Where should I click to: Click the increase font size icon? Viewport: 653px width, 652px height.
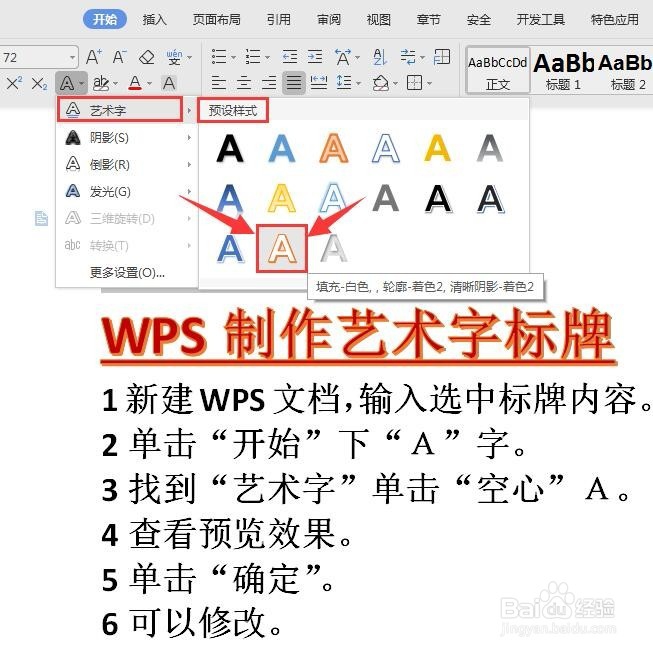click(93, 57)
